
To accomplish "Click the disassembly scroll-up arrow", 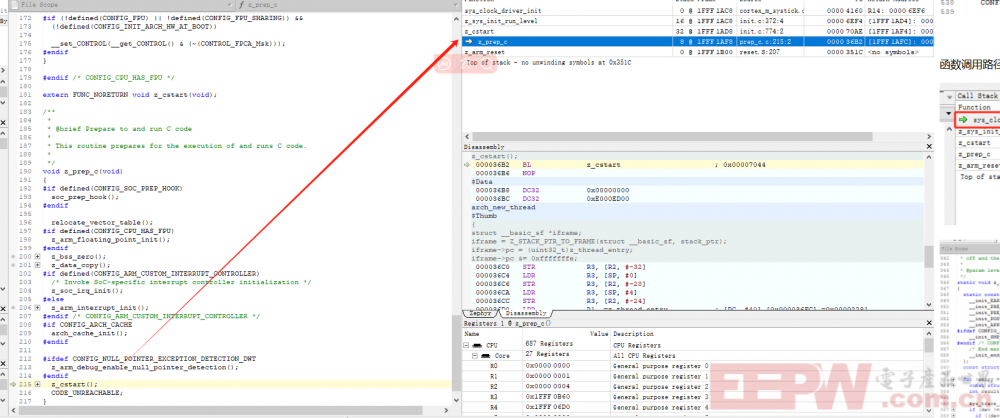I will coord(929,157).
